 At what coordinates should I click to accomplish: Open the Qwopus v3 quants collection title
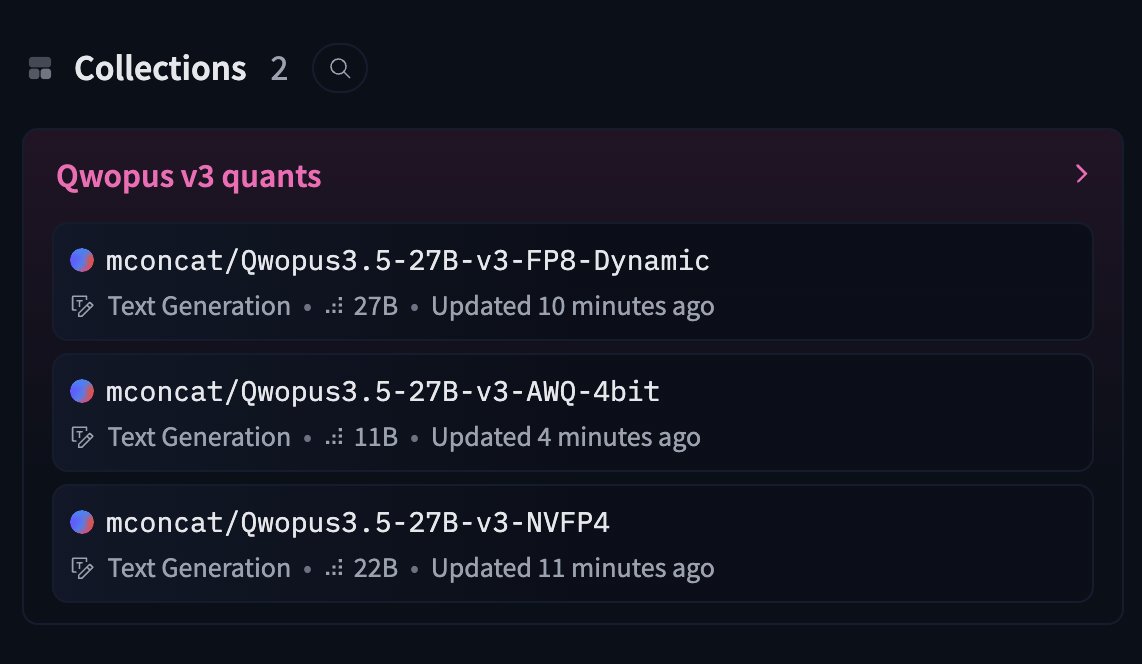(189, 176)
